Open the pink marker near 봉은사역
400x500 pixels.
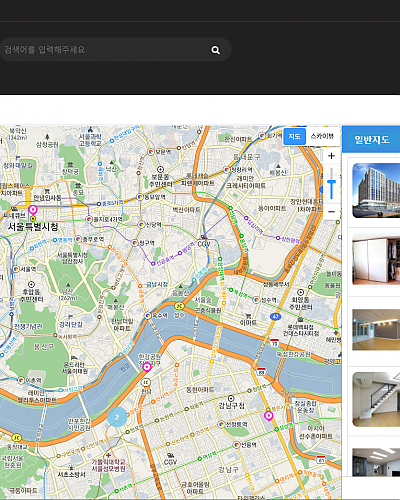pyautogui.click(x=268, y=416)
